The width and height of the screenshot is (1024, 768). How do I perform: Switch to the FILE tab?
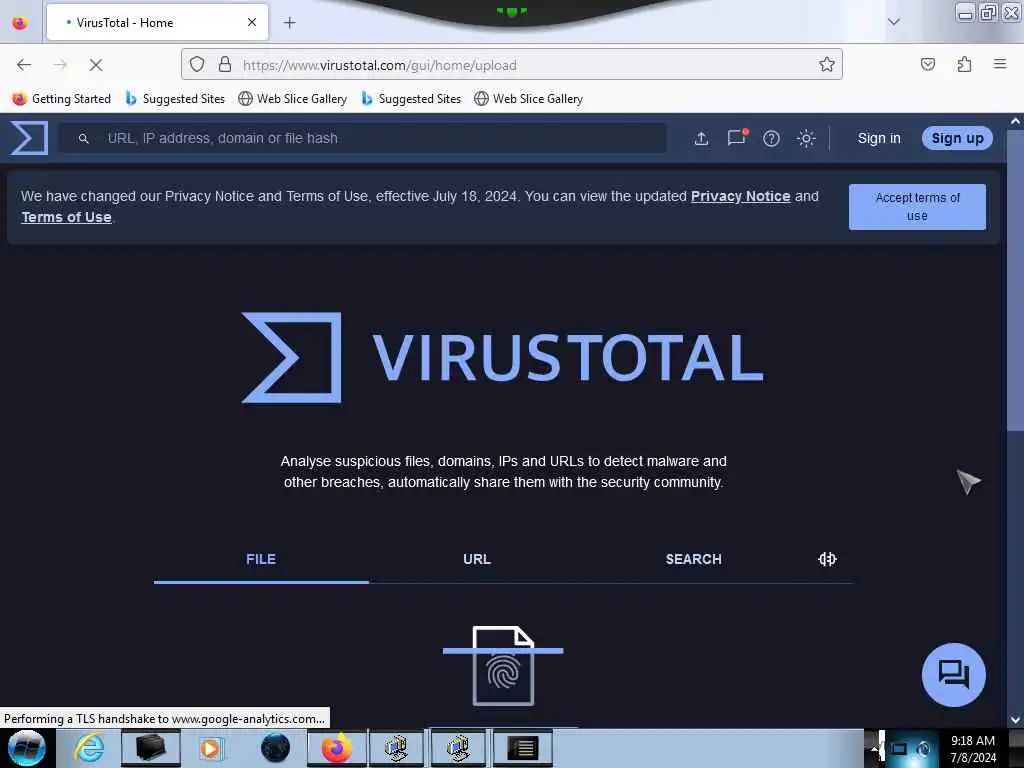point(261,560)
